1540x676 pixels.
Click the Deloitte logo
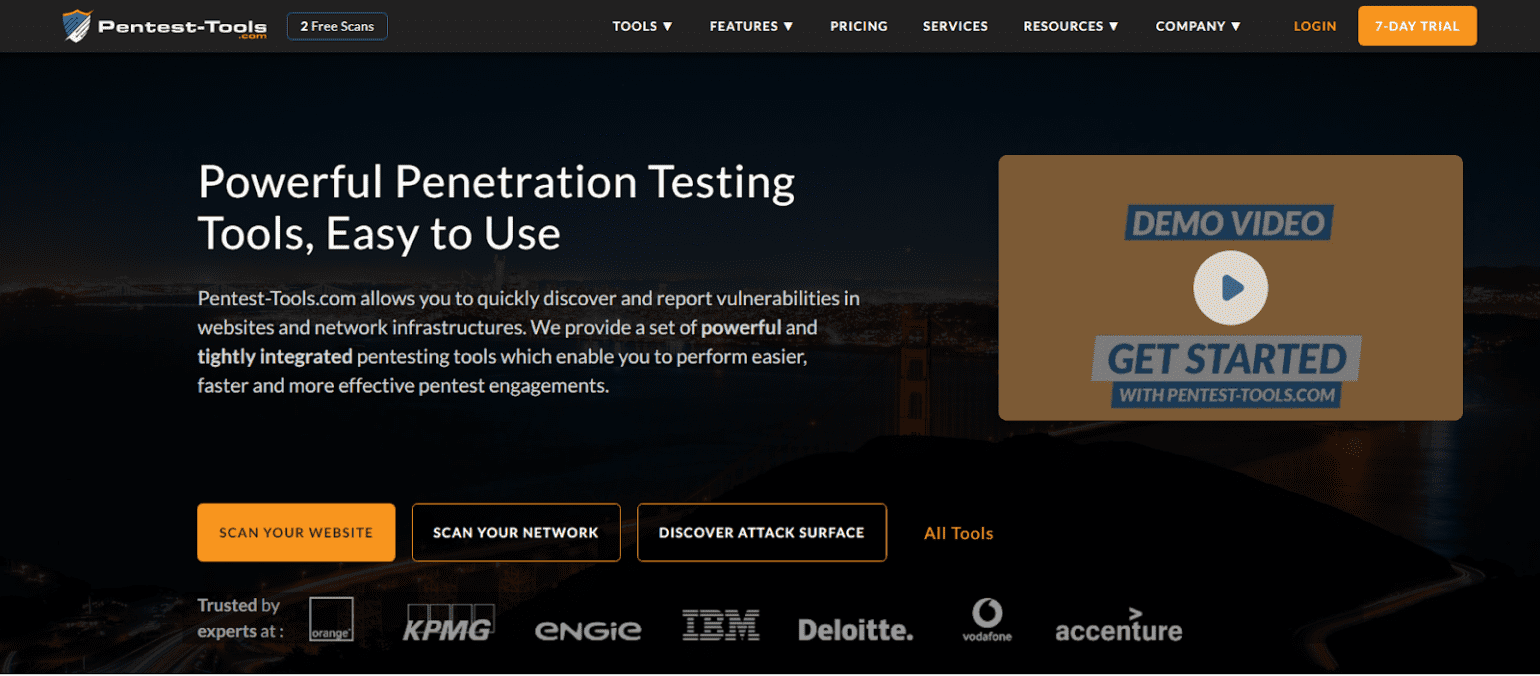point(855,628)
